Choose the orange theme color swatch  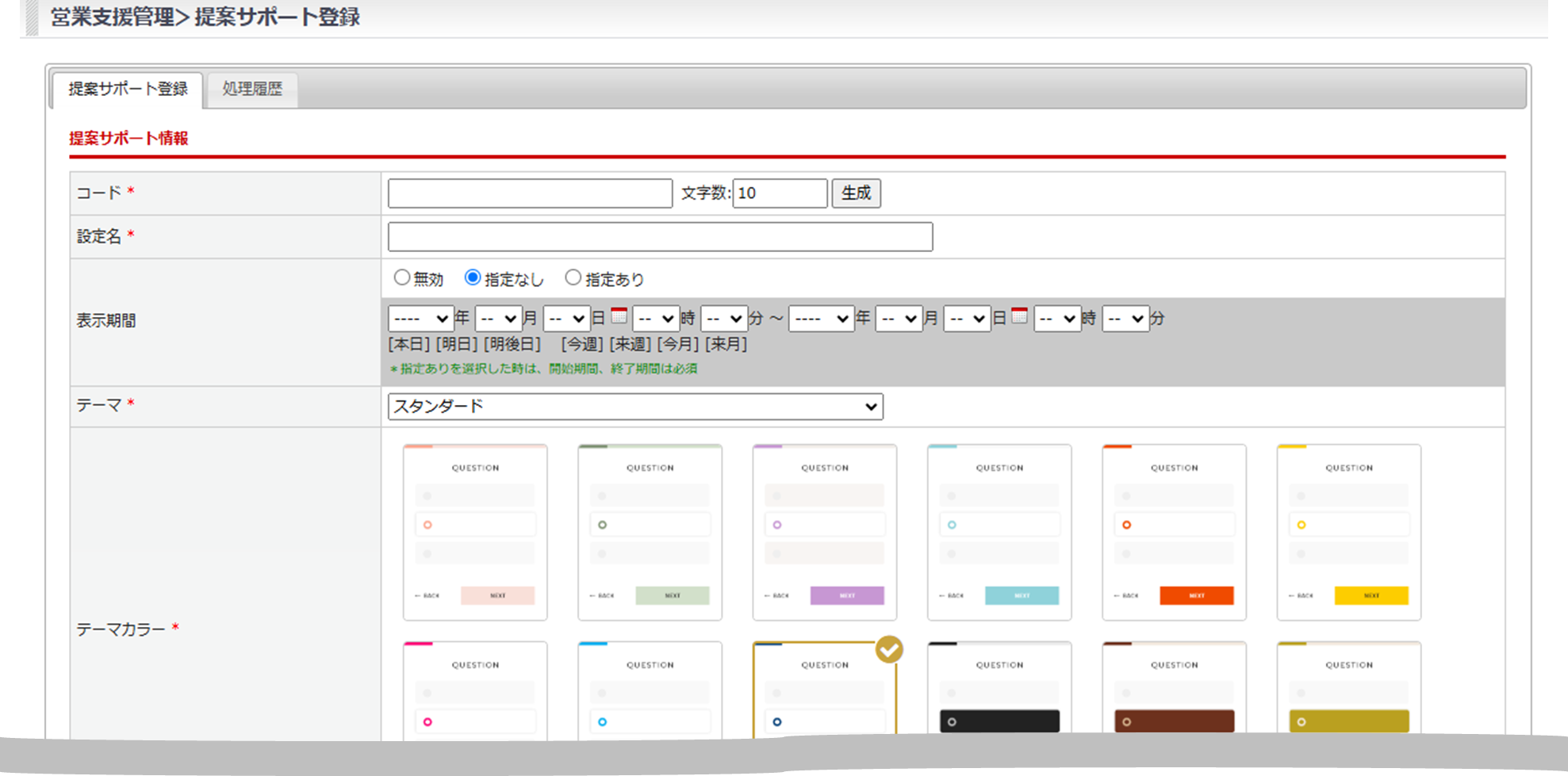pos(1174,532)
